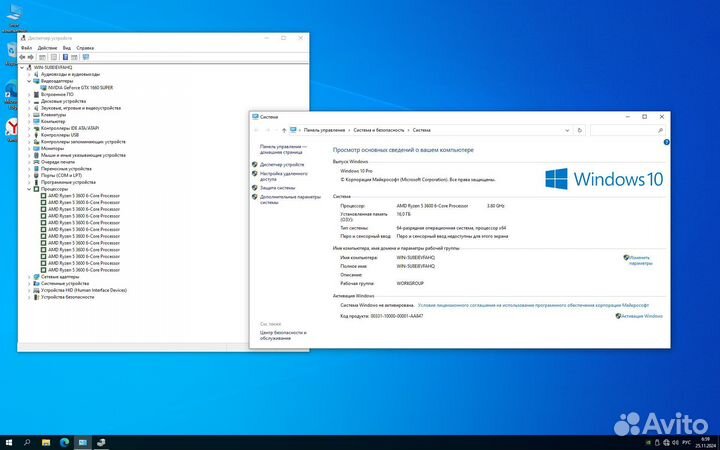Open Вид menu in Device Manager

point(67,48)
